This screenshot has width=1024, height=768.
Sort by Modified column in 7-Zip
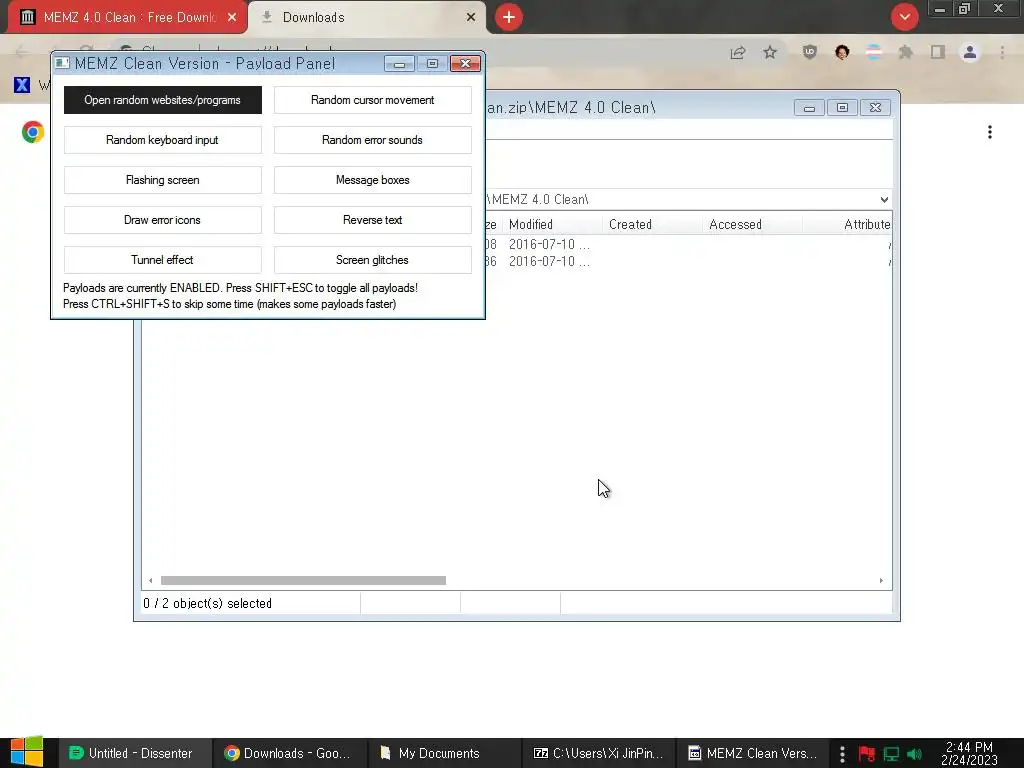(552, 225)
